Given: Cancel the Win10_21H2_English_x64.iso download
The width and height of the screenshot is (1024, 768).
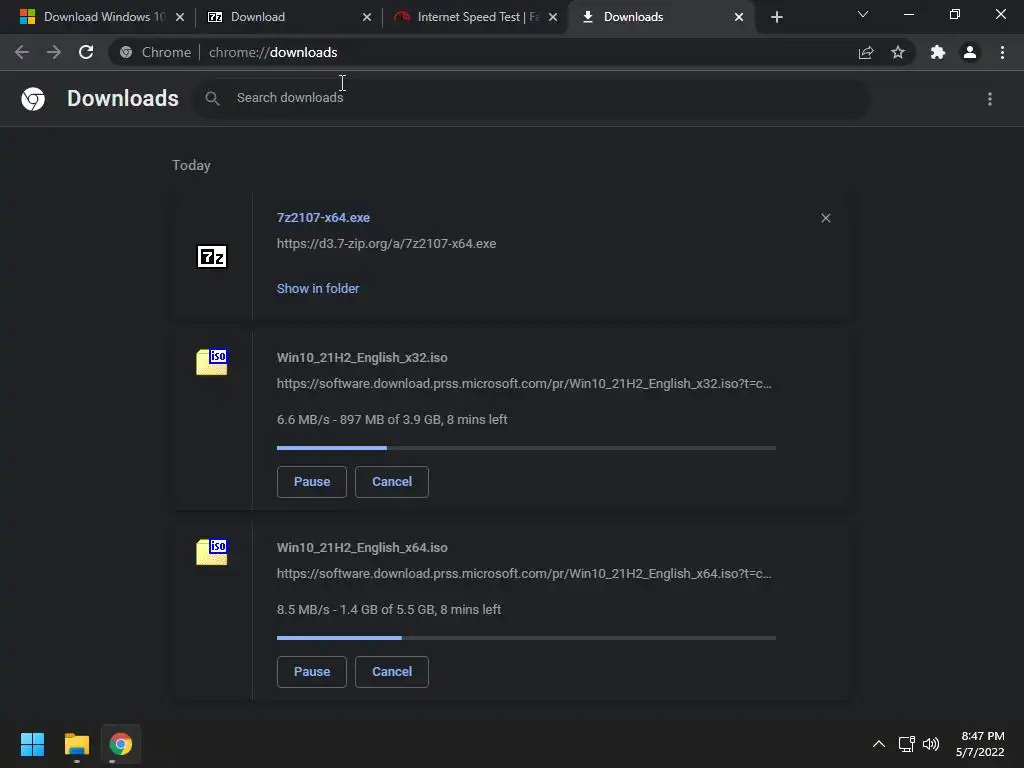Looking at the screenshot, I should pyautogui.click(x=392, y=672).
